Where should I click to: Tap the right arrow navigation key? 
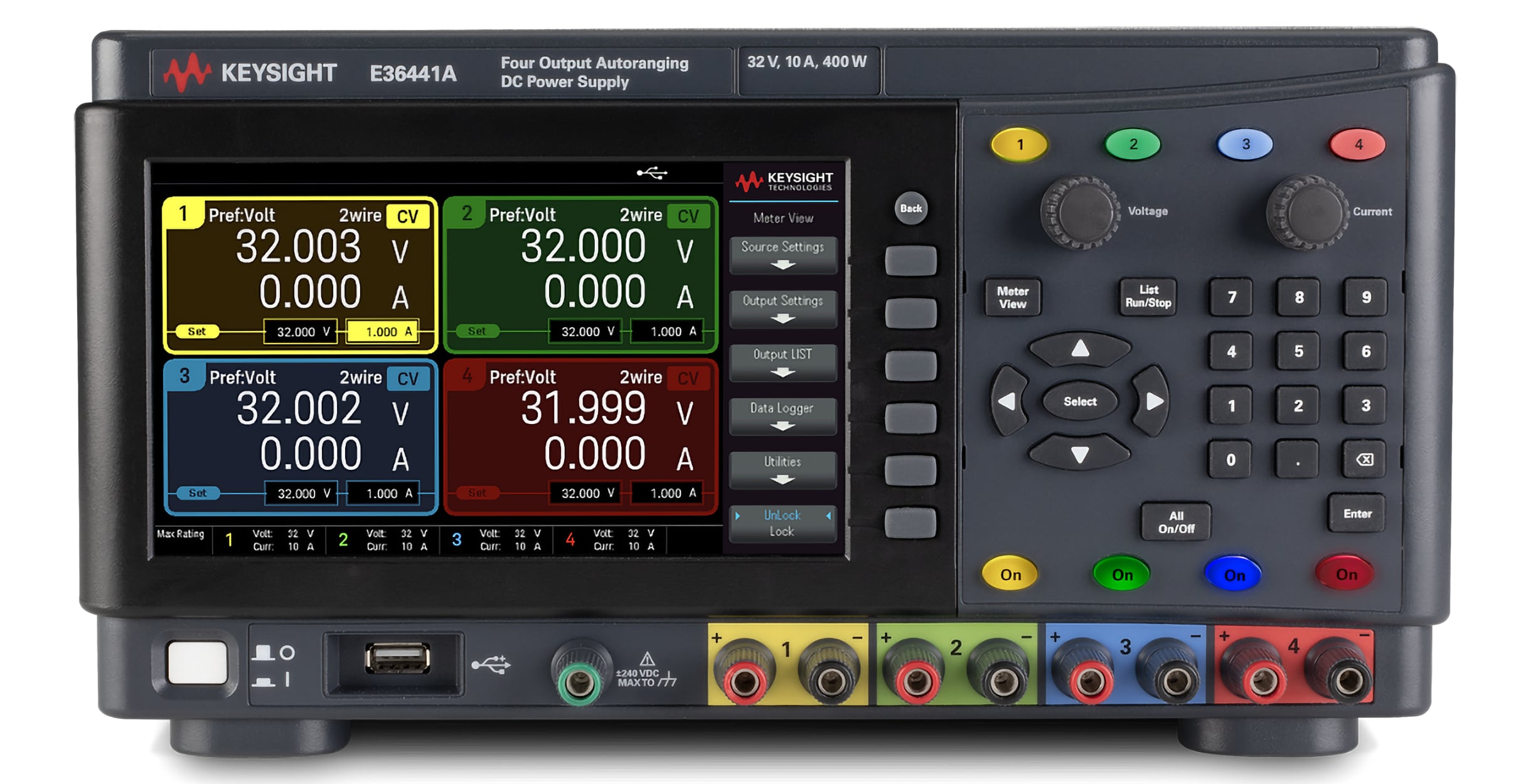click(1152, 401)
